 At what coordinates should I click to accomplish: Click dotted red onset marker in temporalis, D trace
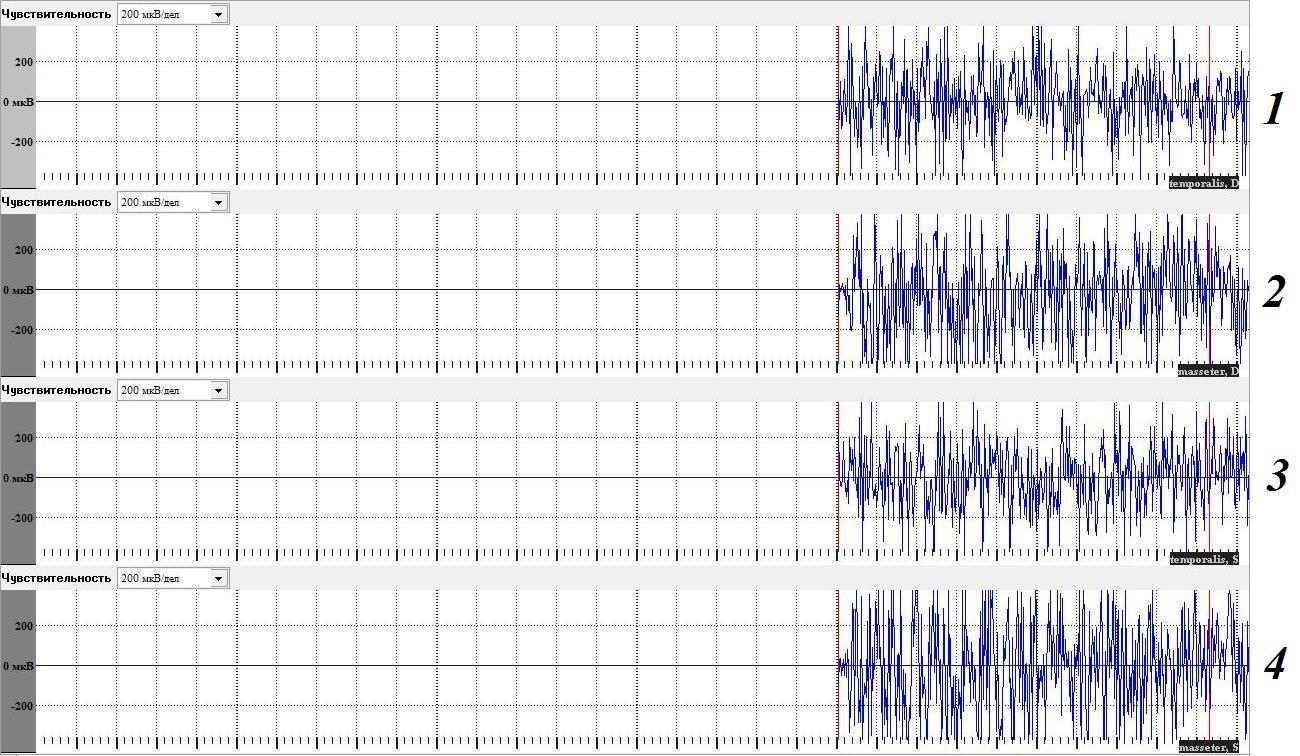click(837, 100)
